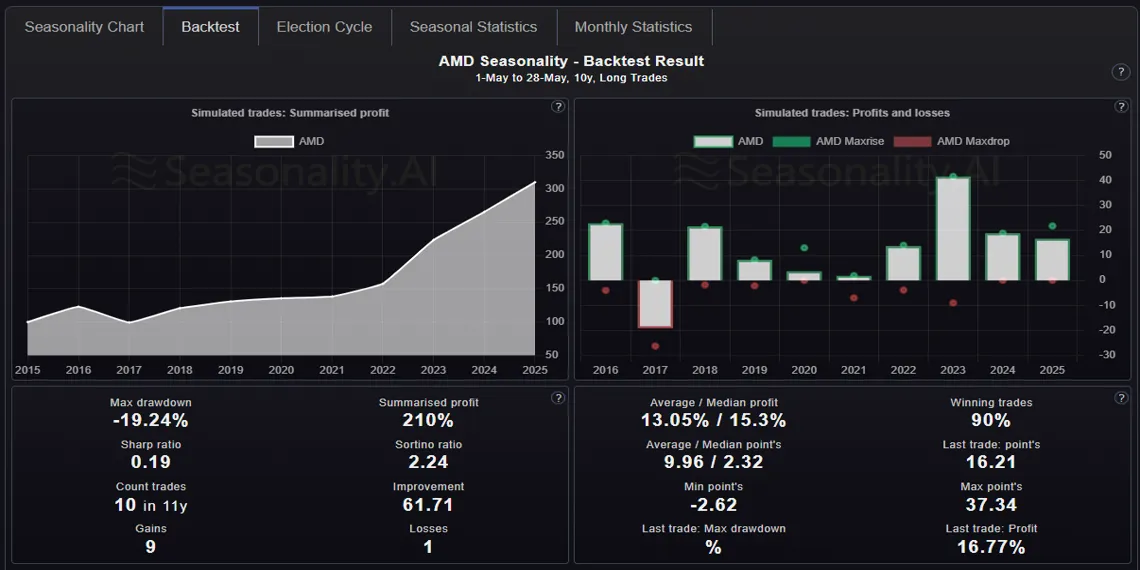Viewport: 1140px width, 570px height.
Task: Open help for Profits and losses chart
Action: point(1120,107)
